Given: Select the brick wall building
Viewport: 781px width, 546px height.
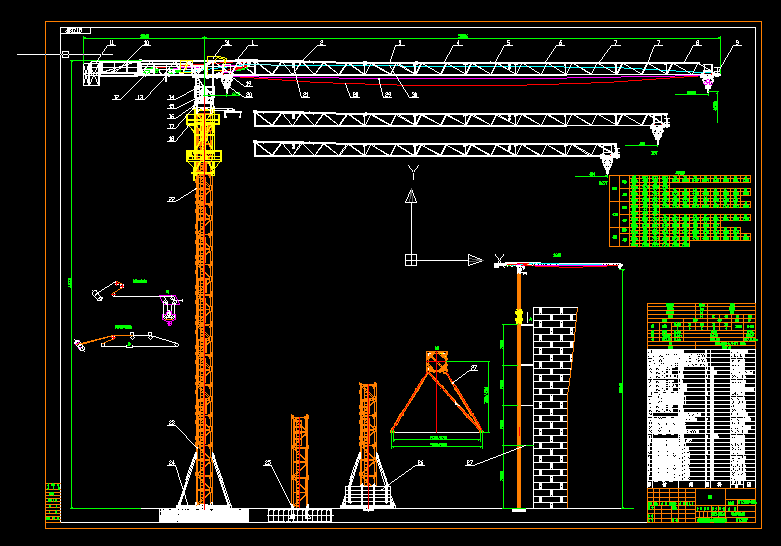Looking at the screenshot, I should click(555, 408).
